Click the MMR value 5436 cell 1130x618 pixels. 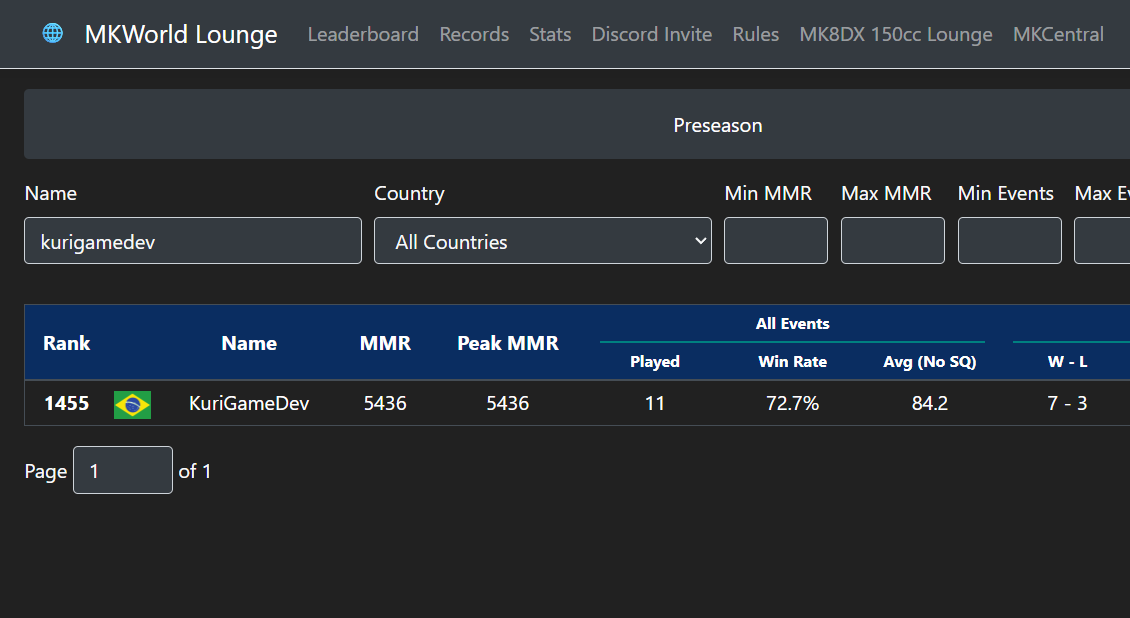click(385, 403)
